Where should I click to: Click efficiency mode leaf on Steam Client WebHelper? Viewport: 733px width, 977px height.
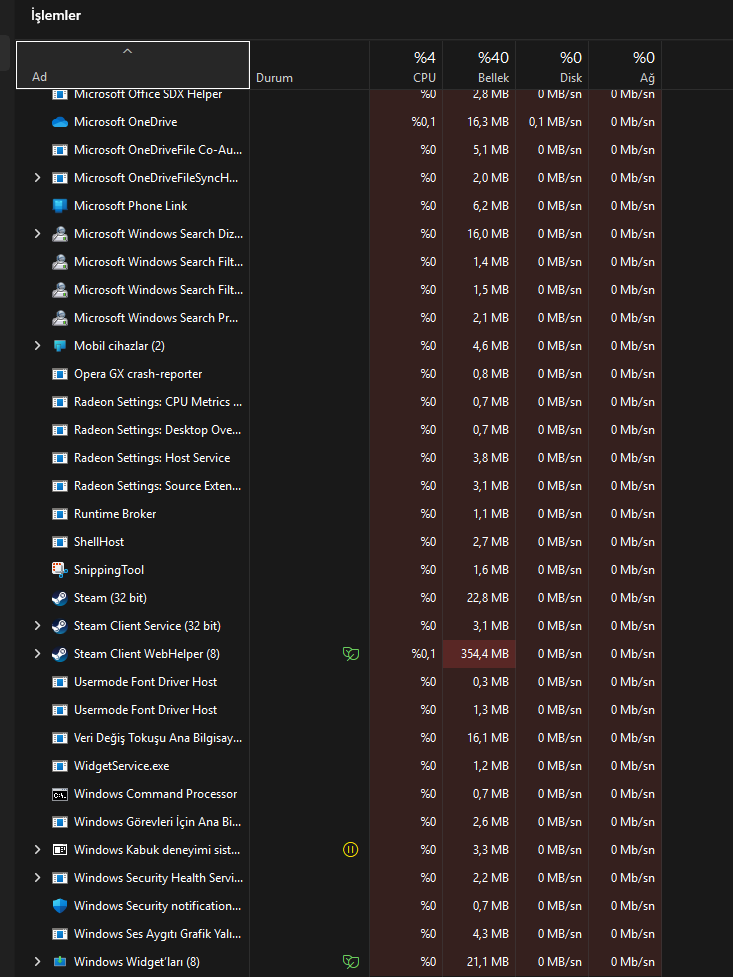tap(351, 654)
